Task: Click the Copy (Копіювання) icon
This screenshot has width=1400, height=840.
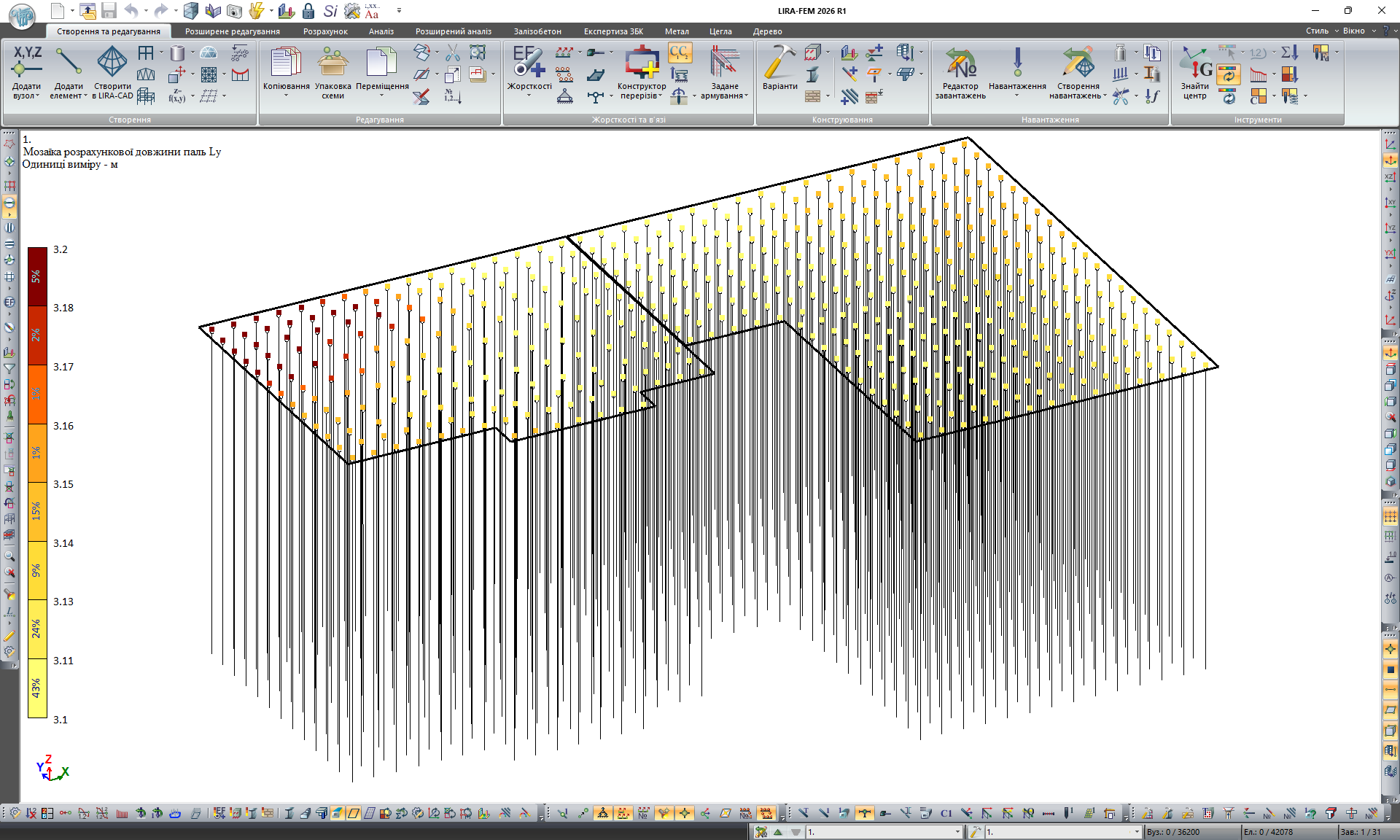Action: coord(286,63)
